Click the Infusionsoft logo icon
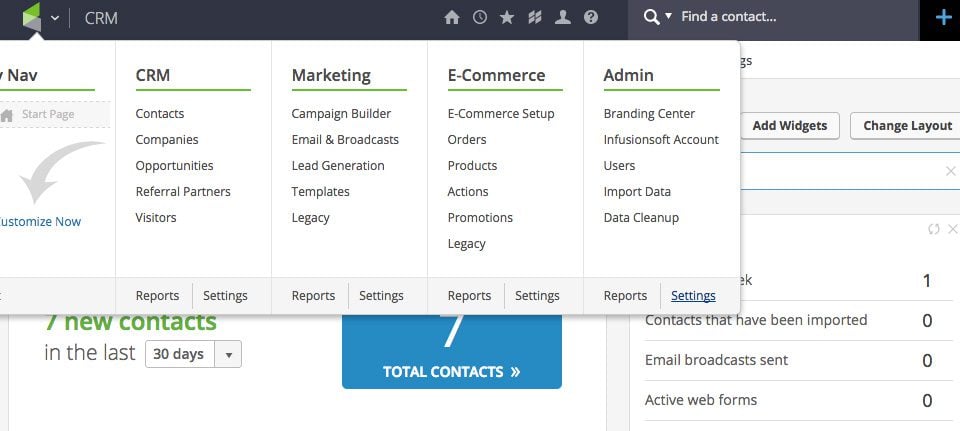This screenshot has width=960, height=431. pos(32,17)
